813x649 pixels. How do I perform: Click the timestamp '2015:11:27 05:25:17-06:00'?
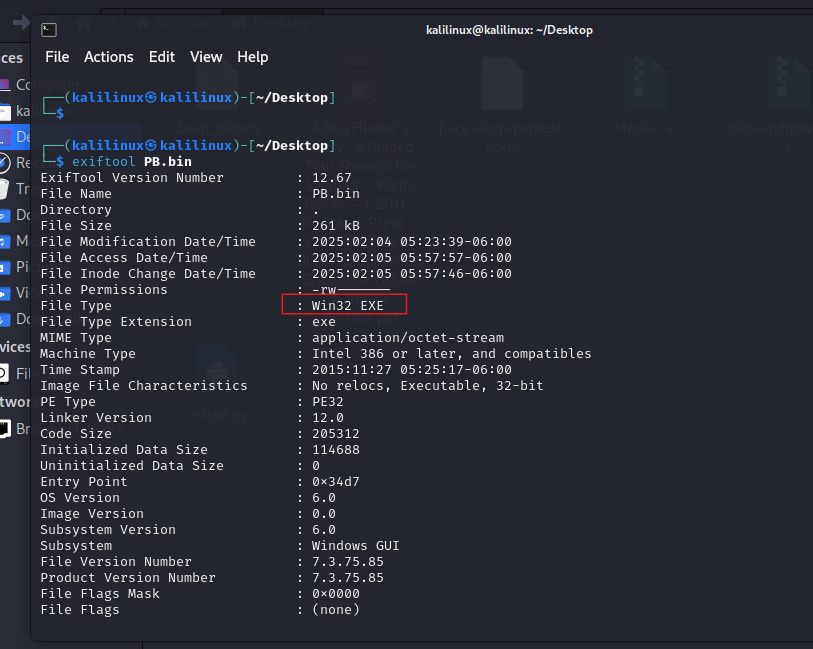(x=412, y=370)
